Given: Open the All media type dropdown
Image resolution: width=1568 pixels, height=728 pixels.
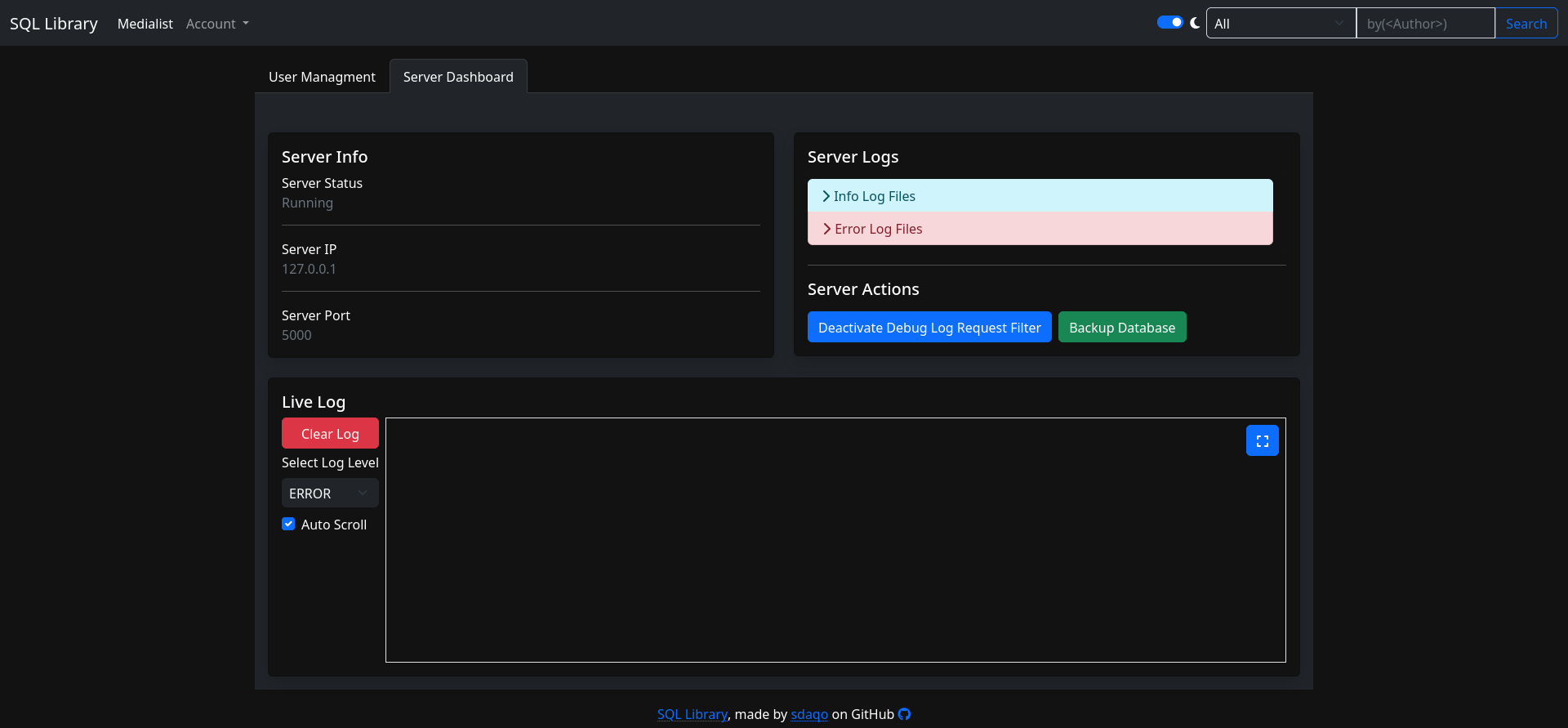Looking at the screenshot, I should pyautogui.click(x=1281, y=23).
